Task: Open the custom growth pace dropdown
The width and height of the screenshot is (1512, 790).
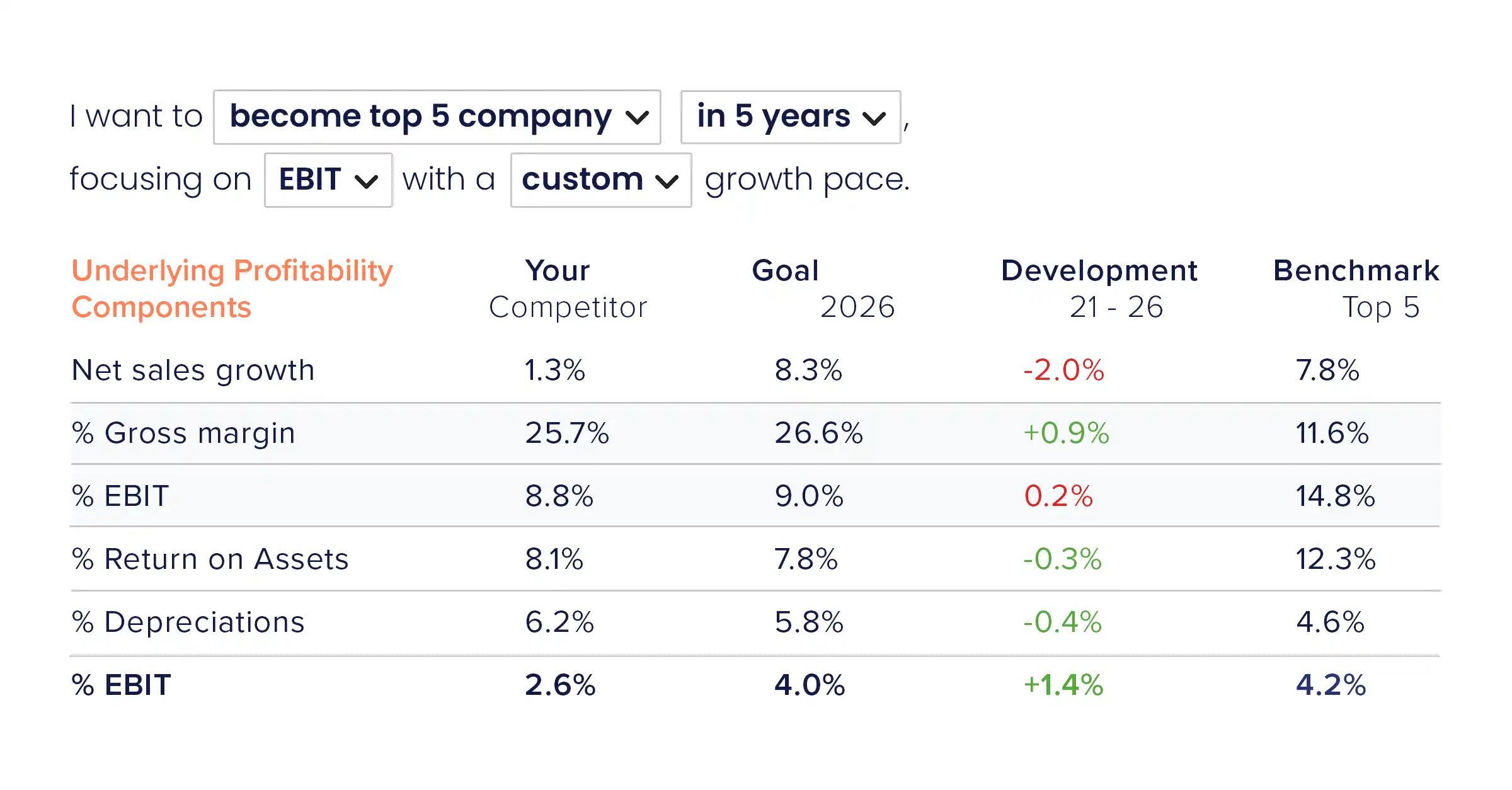Action: click(601, 180)
